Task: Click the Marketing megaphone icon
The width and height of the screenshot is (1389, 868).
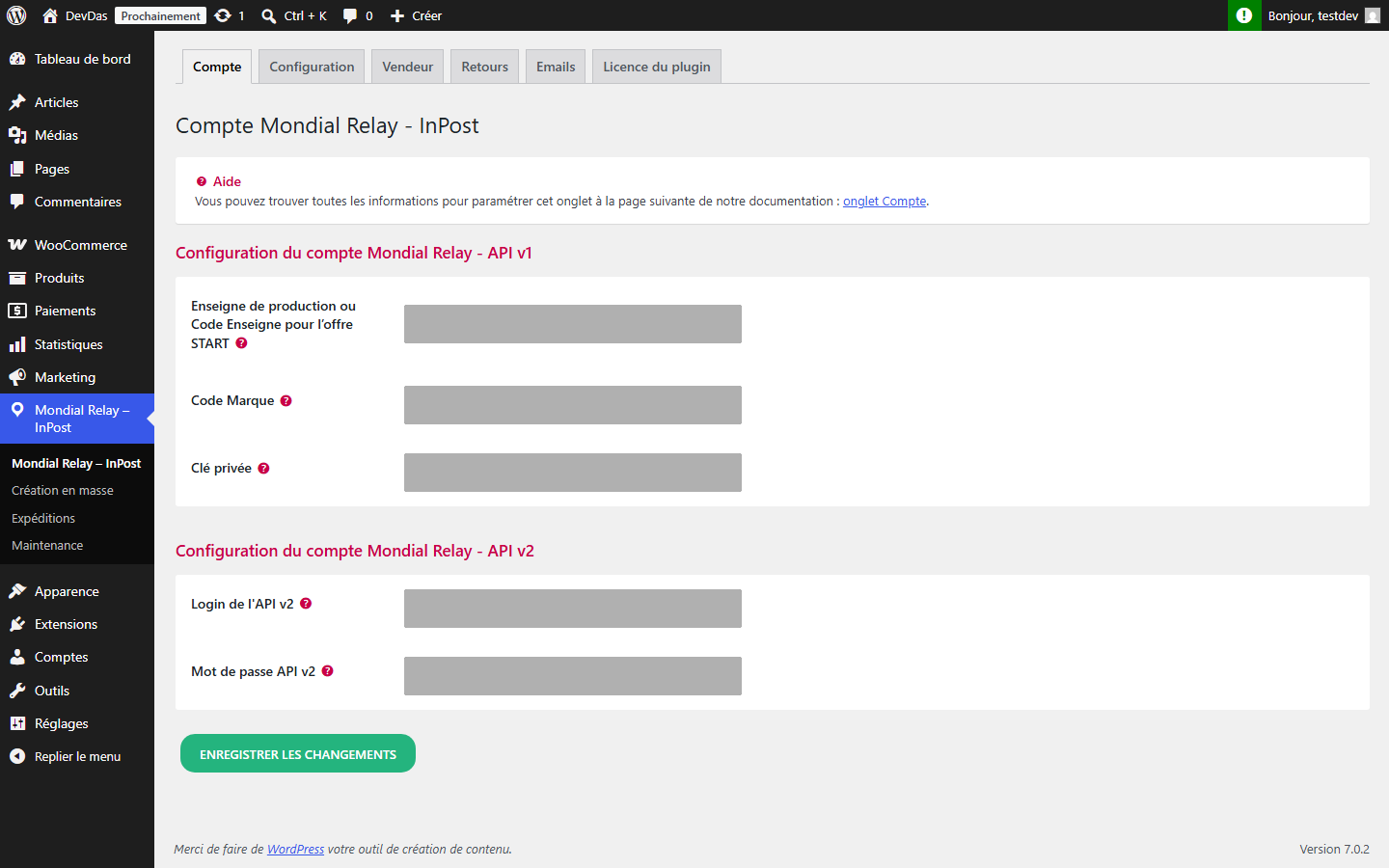Action: tap(17, 377)
